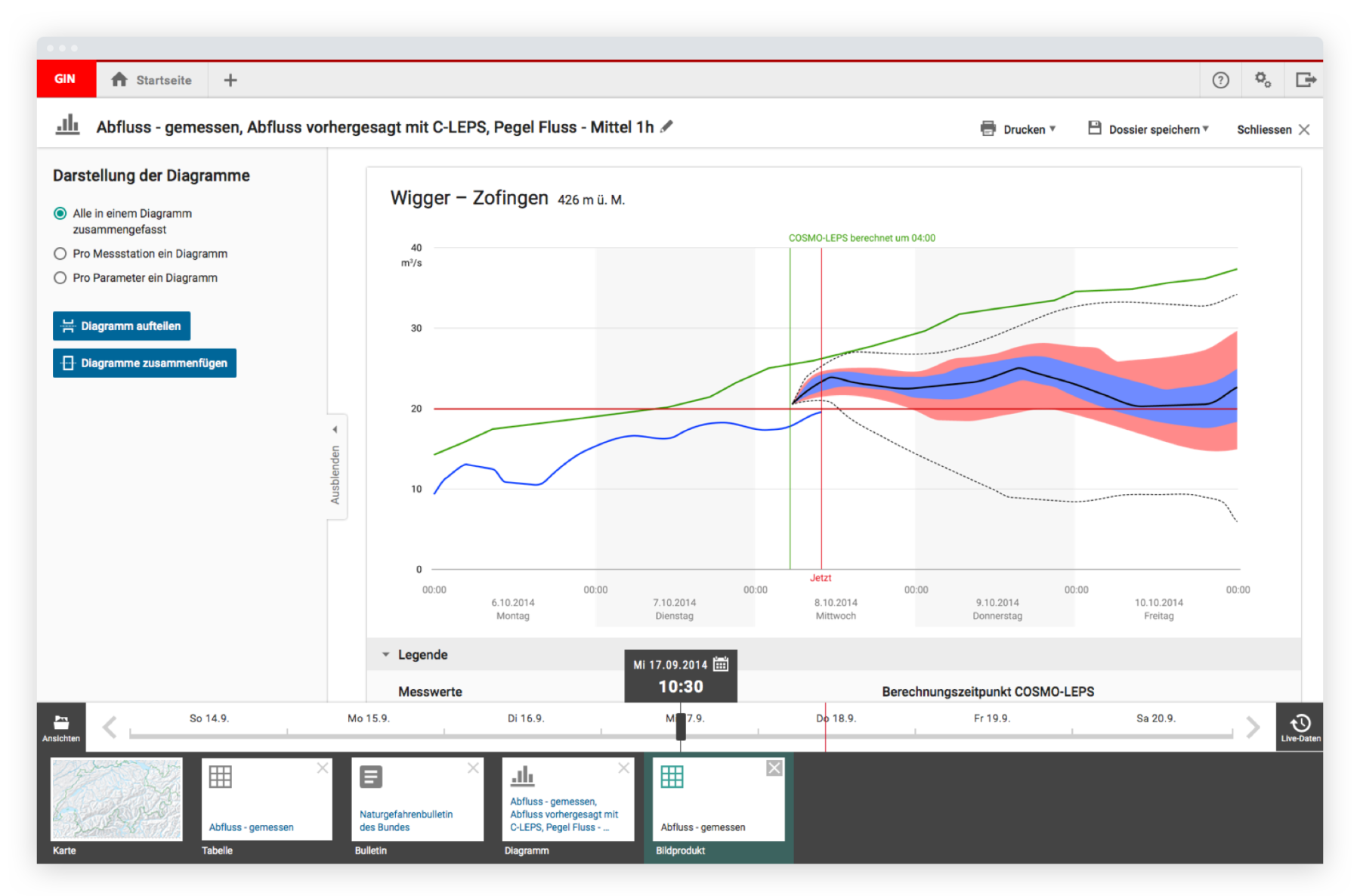Open the Startseite home tab
Image resolution: width=1360 pixels, height=896 pixels.
click(x=152, y=79)
